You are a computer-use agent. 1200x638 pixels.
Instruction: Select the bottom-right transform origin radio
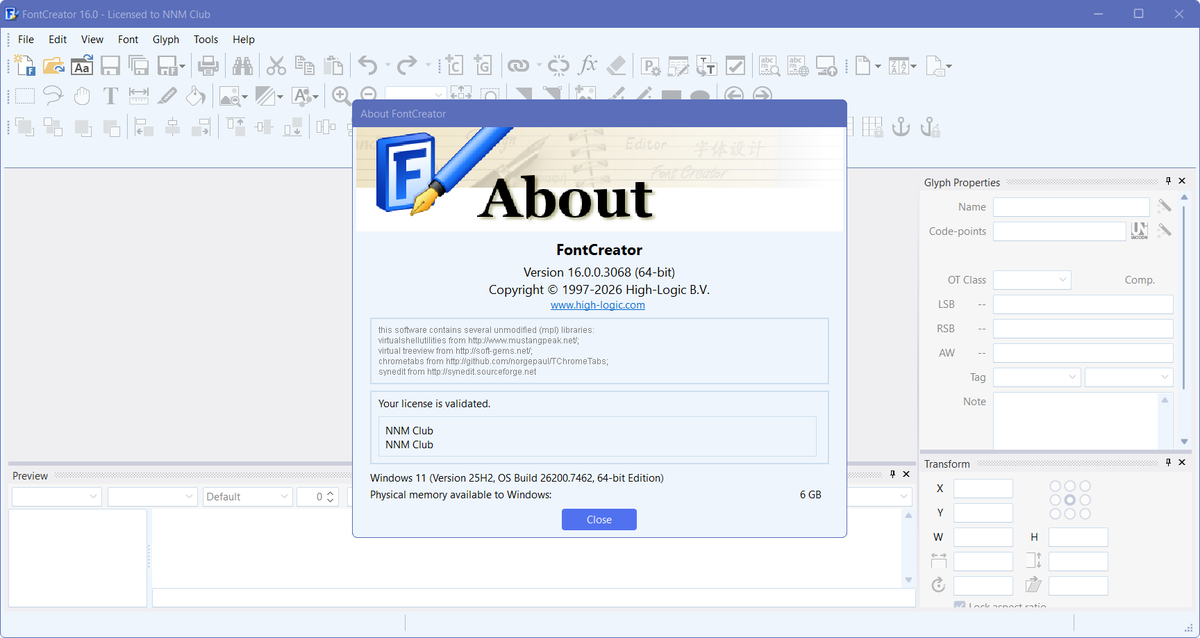[1084, 513]
